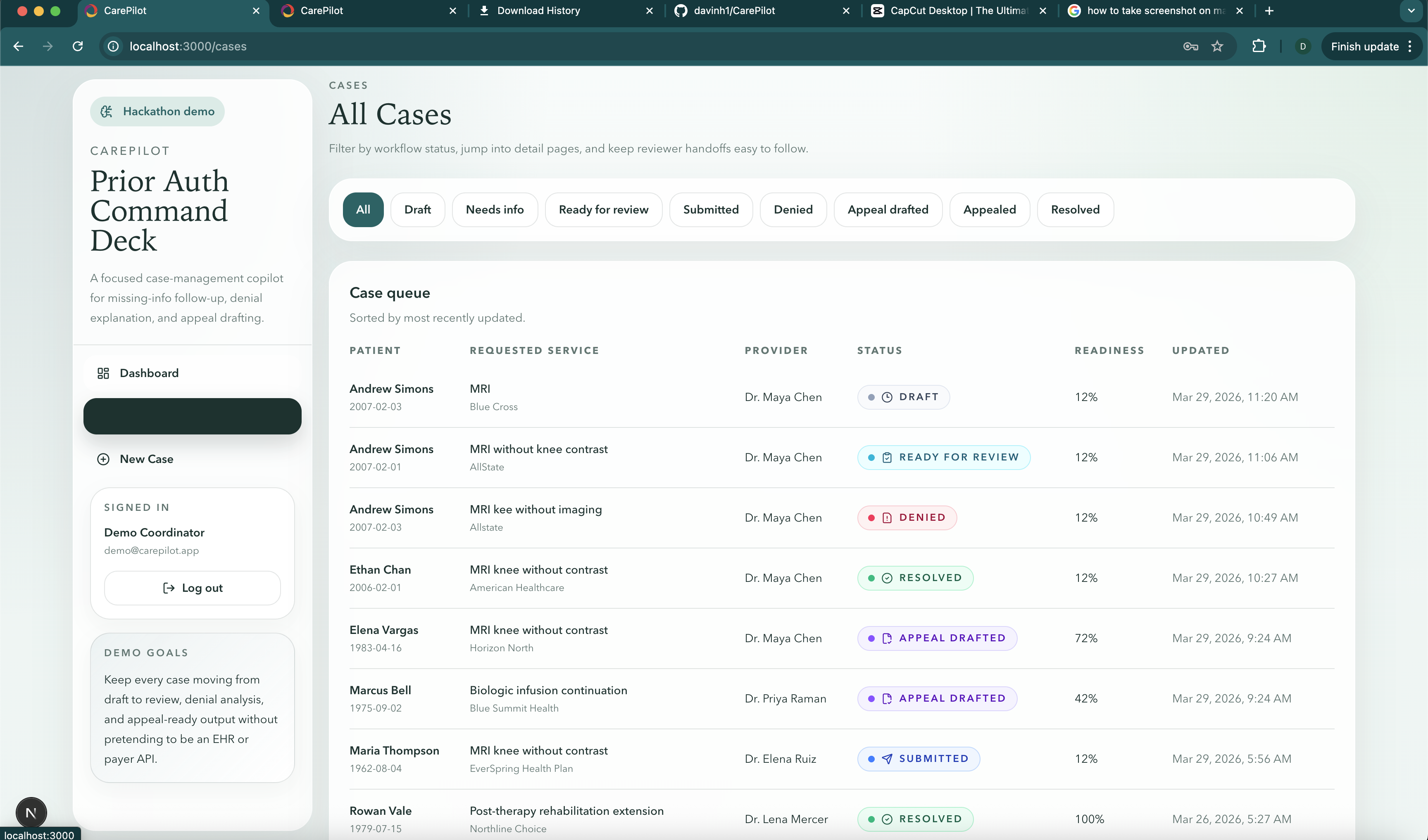The image size is (1428, 840).
Task: Switch to the Download History tab
Action: click(538, 11)
